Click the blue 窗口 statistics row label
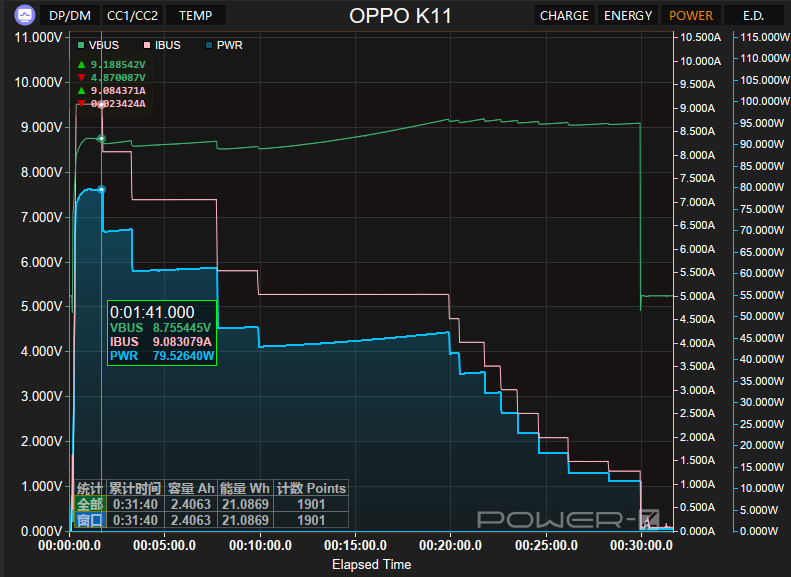Image resolution: width=791 pixels, height=577 pixels. click(90, 520)
